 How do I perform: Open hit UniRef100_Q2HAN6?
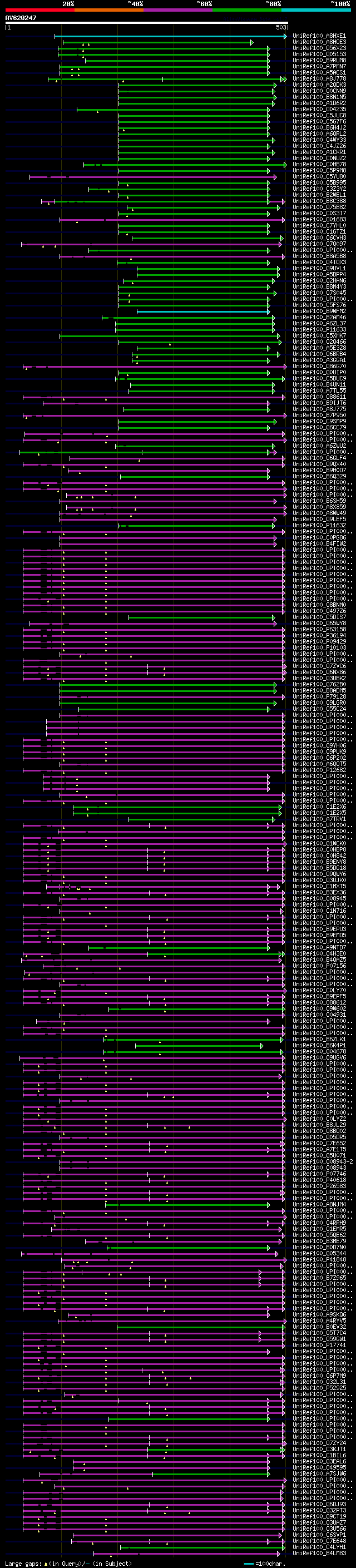point(319,280)
